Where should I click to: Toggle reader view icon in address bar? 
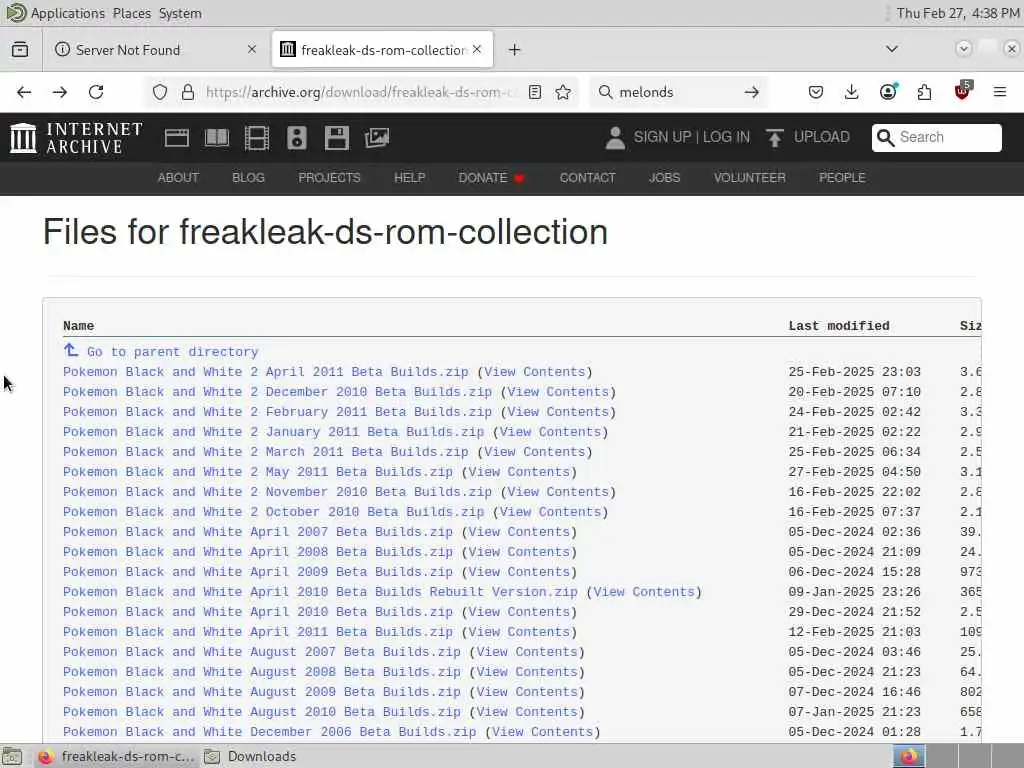pyautogui.click(x=535, y=92)
